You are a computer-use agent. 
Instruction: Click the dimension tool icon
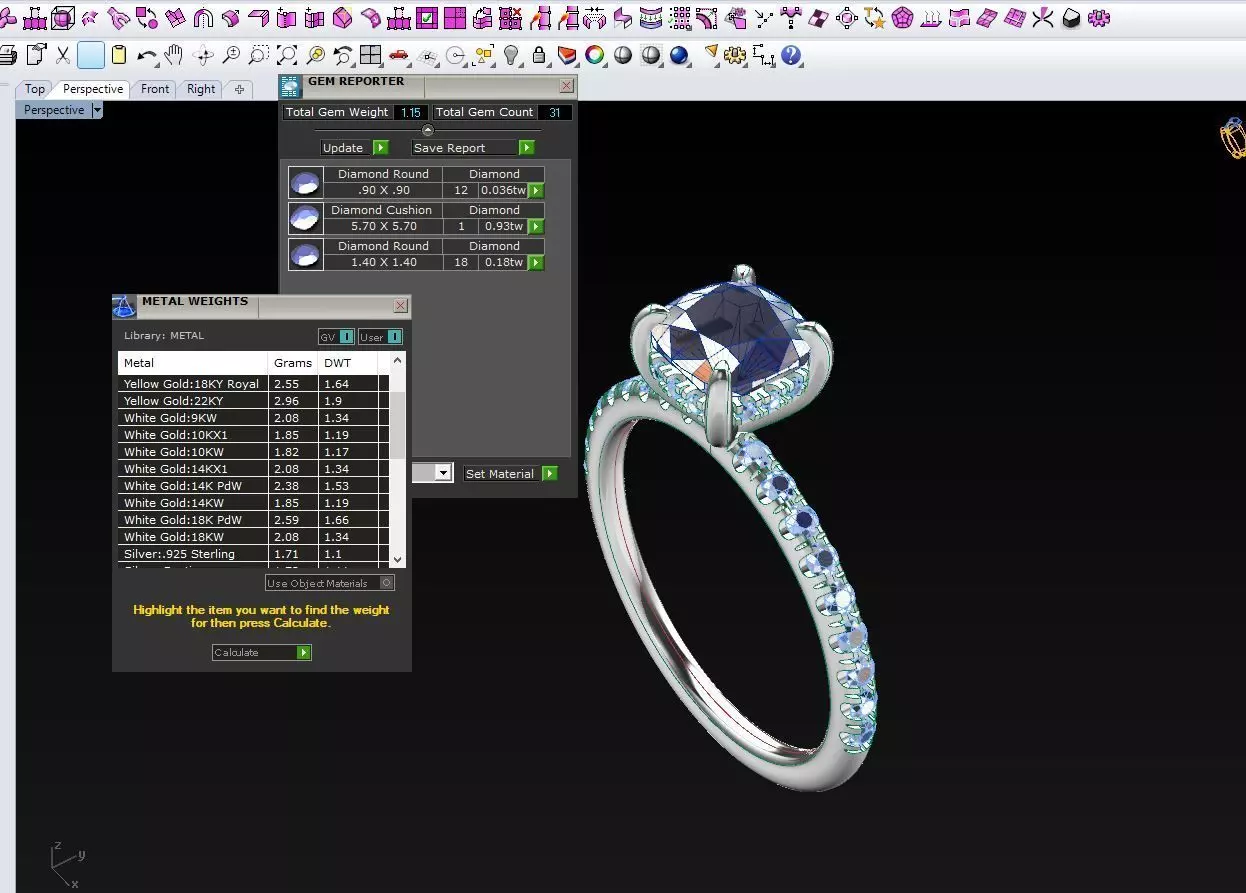pyautogui.click(x=763, y=55)
